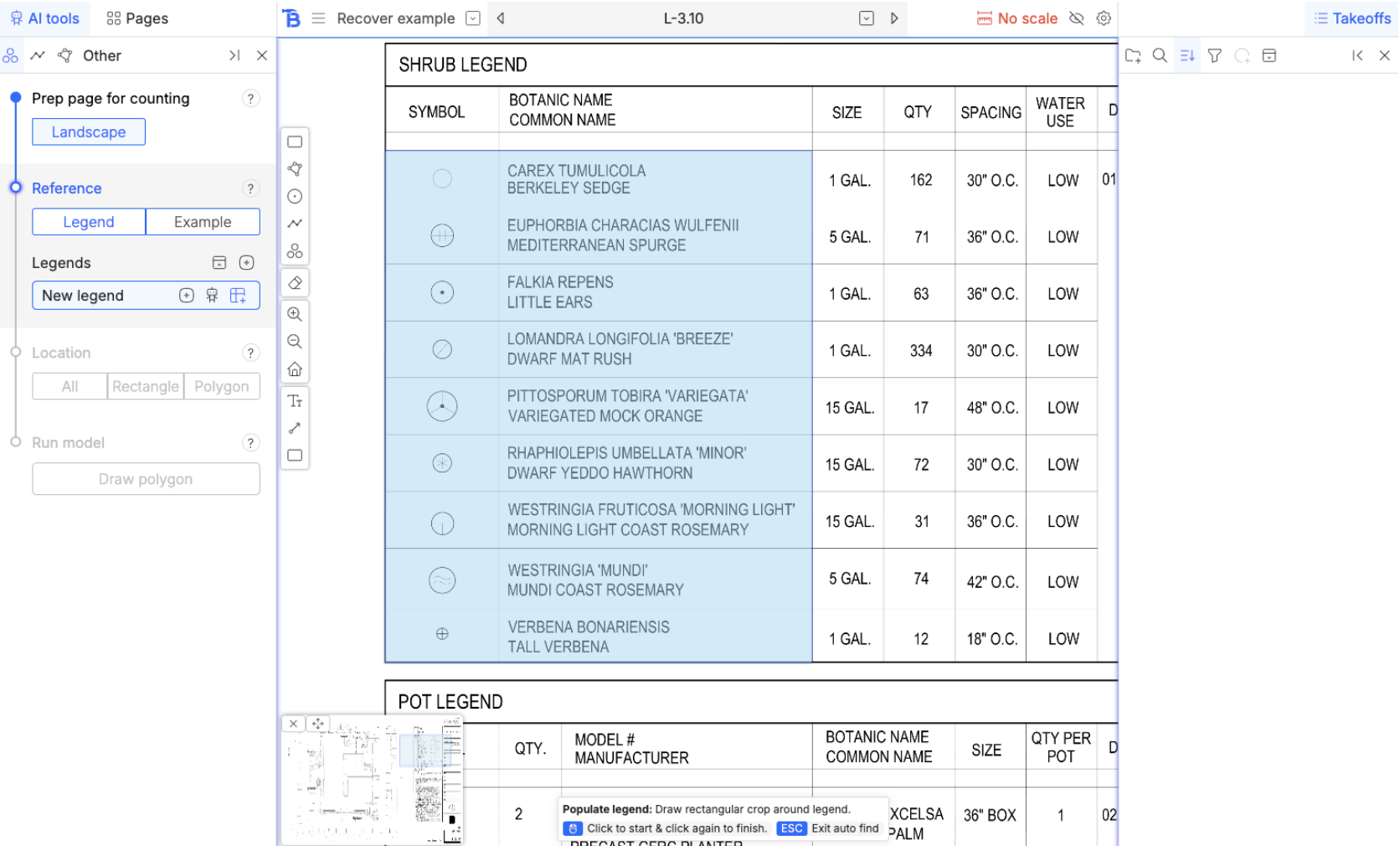Image resolution: width=1400 pixels, height=846 pixels.
Task: Collapse the takeoffs panel
Action: [1357, 55]
